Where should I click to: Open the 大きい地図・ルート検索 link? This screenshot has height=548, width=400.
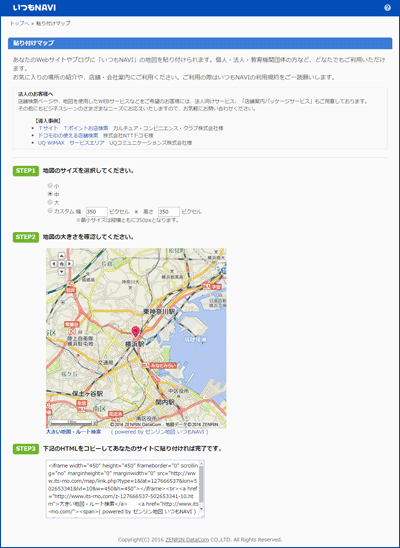74,432
